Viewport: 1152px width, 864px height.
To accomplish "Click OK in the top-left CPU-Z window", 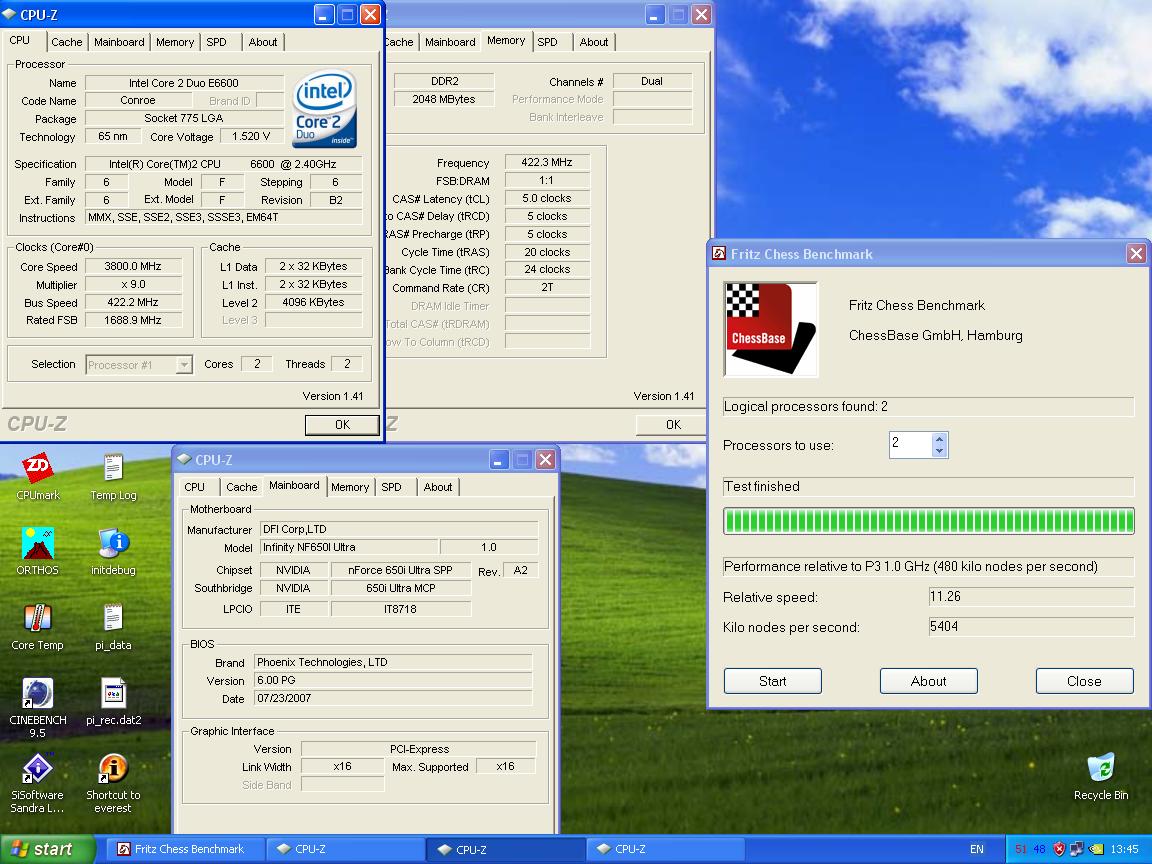I will click(342, 425).
